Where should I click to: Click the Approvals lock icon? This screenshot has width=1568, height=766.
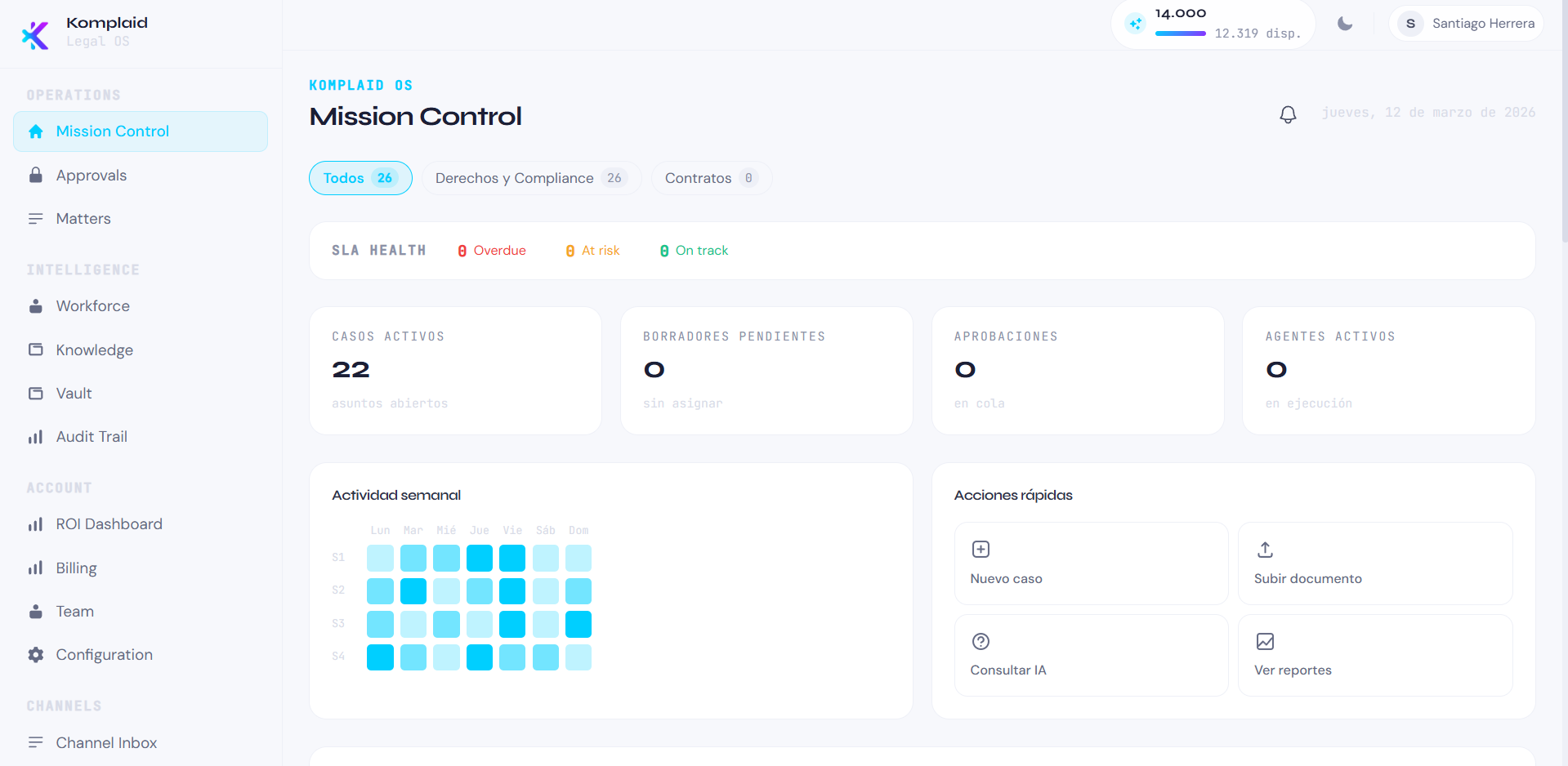click(x=36, y=176)
